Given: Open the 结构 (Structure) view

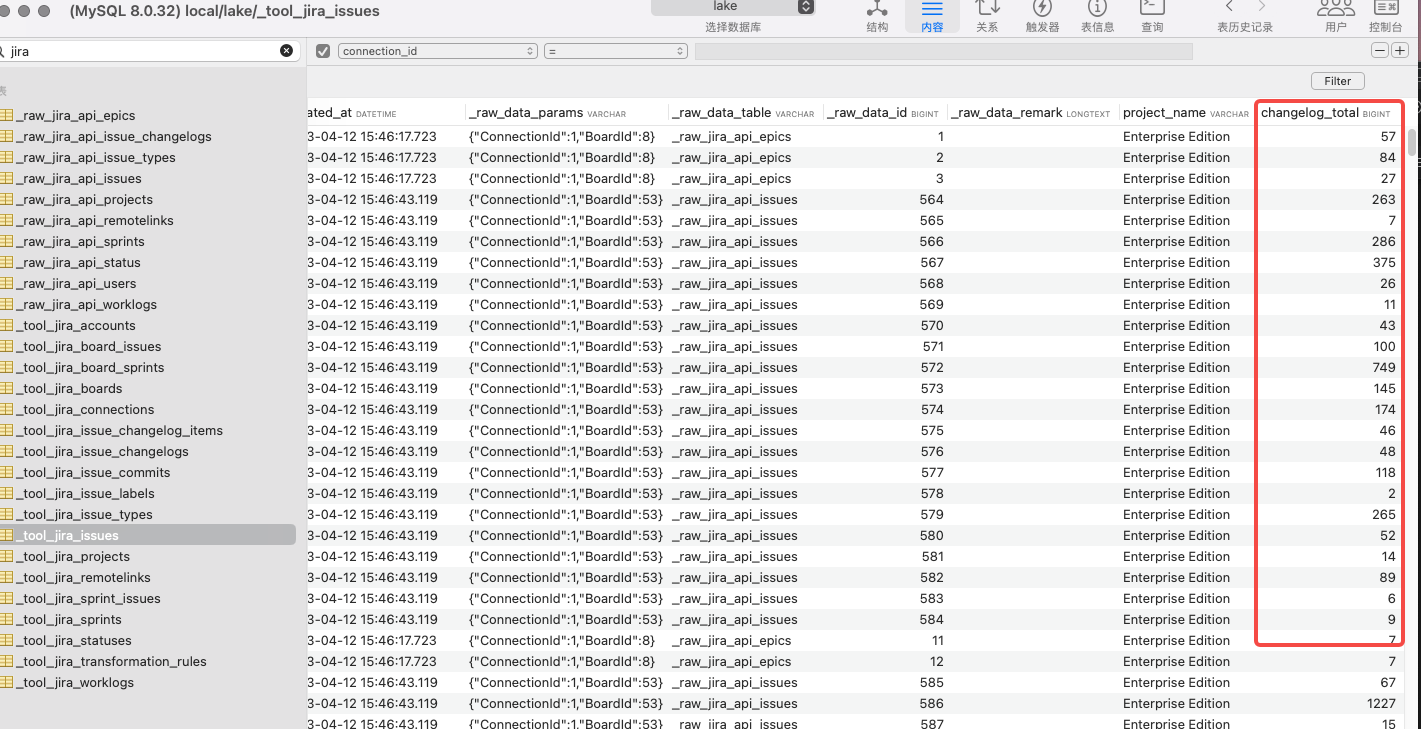Looking at the screenshot, I should click(x=877, y=17).
